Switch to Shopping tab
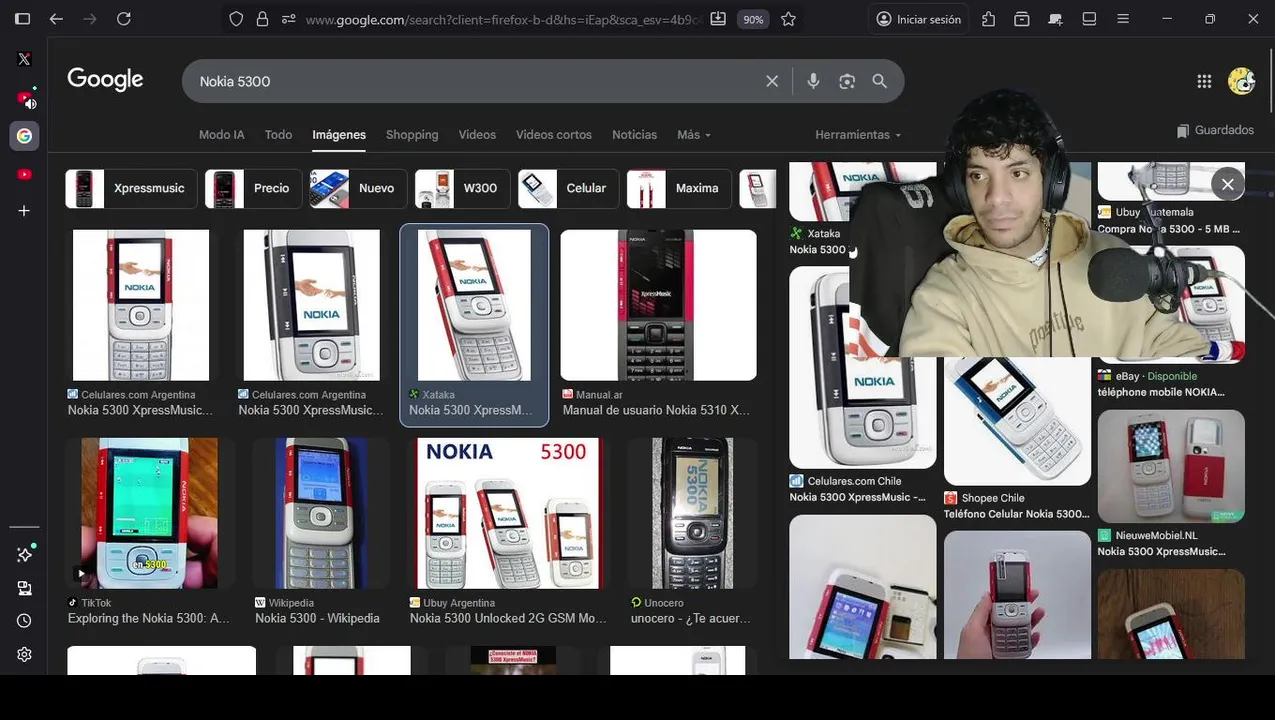The height and width of the screenshot is (720, 1275). [412, 134]
